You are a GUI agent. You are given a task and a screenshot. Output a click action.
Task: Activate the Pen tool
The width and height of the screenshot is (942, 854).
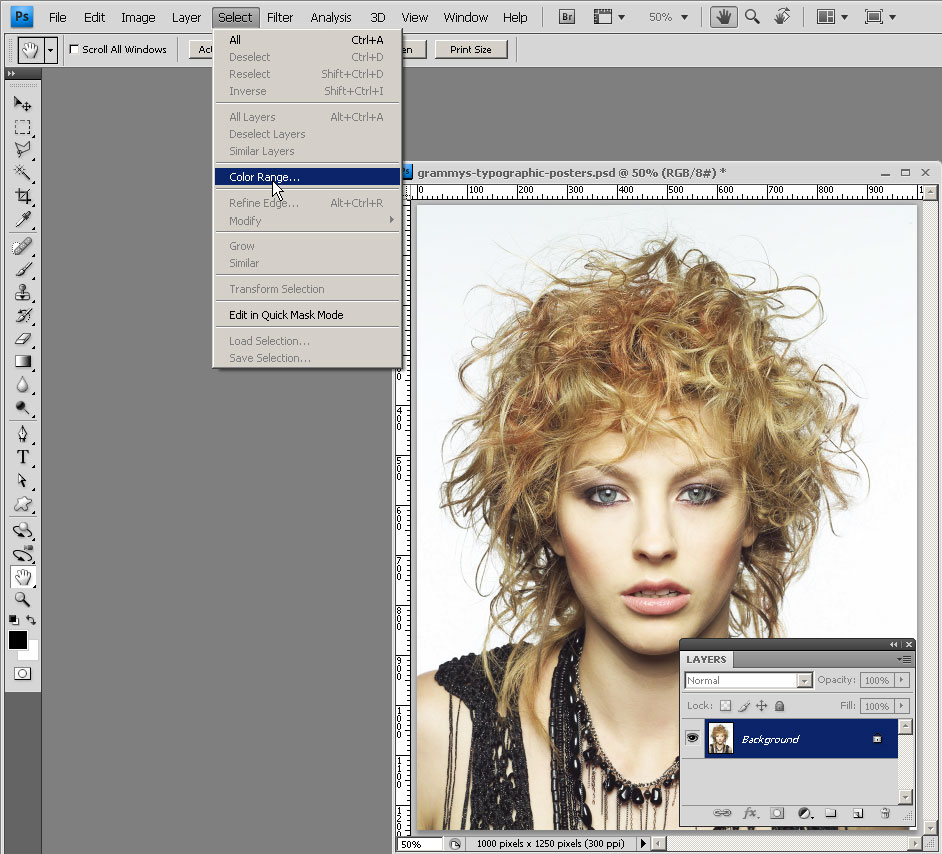tap(22, 433)
